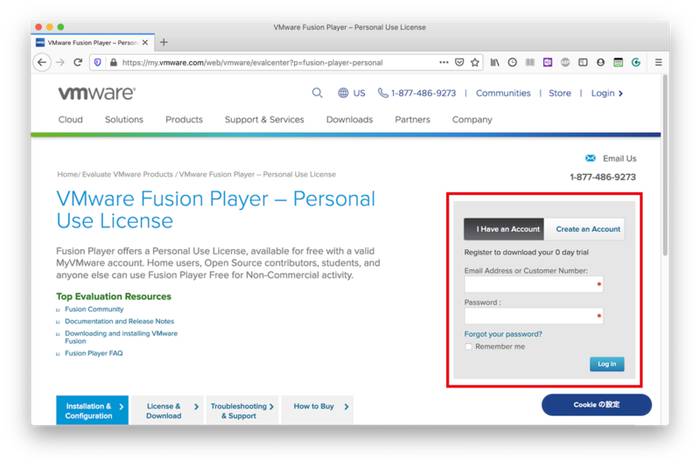Viewport: 700px width, 466px height.
Task: Open the Cloud navigation menu
Action: [71, 120]
